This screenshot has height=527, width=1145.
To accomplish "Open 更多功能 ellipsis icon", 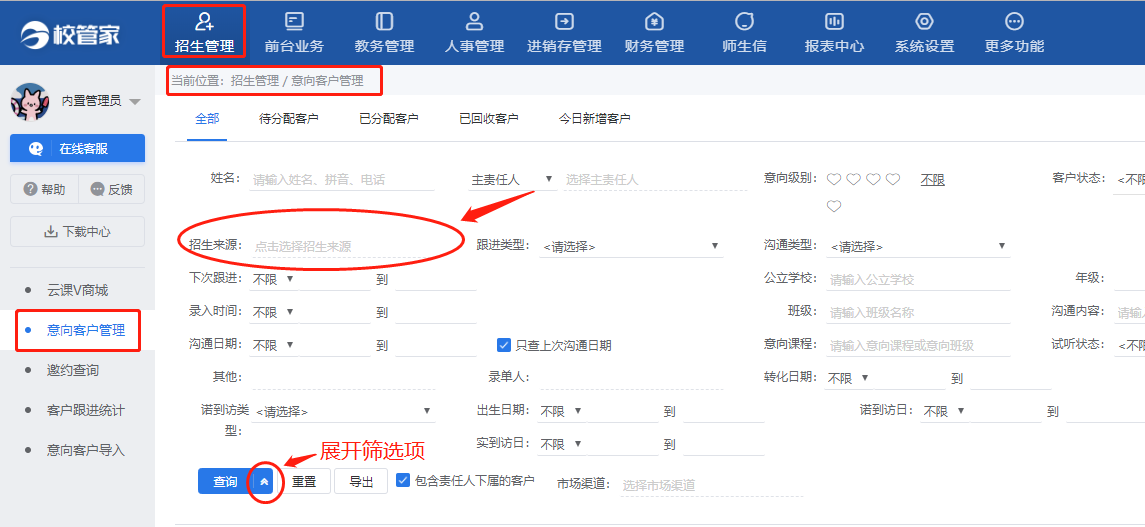I will tap(1014, 20).
